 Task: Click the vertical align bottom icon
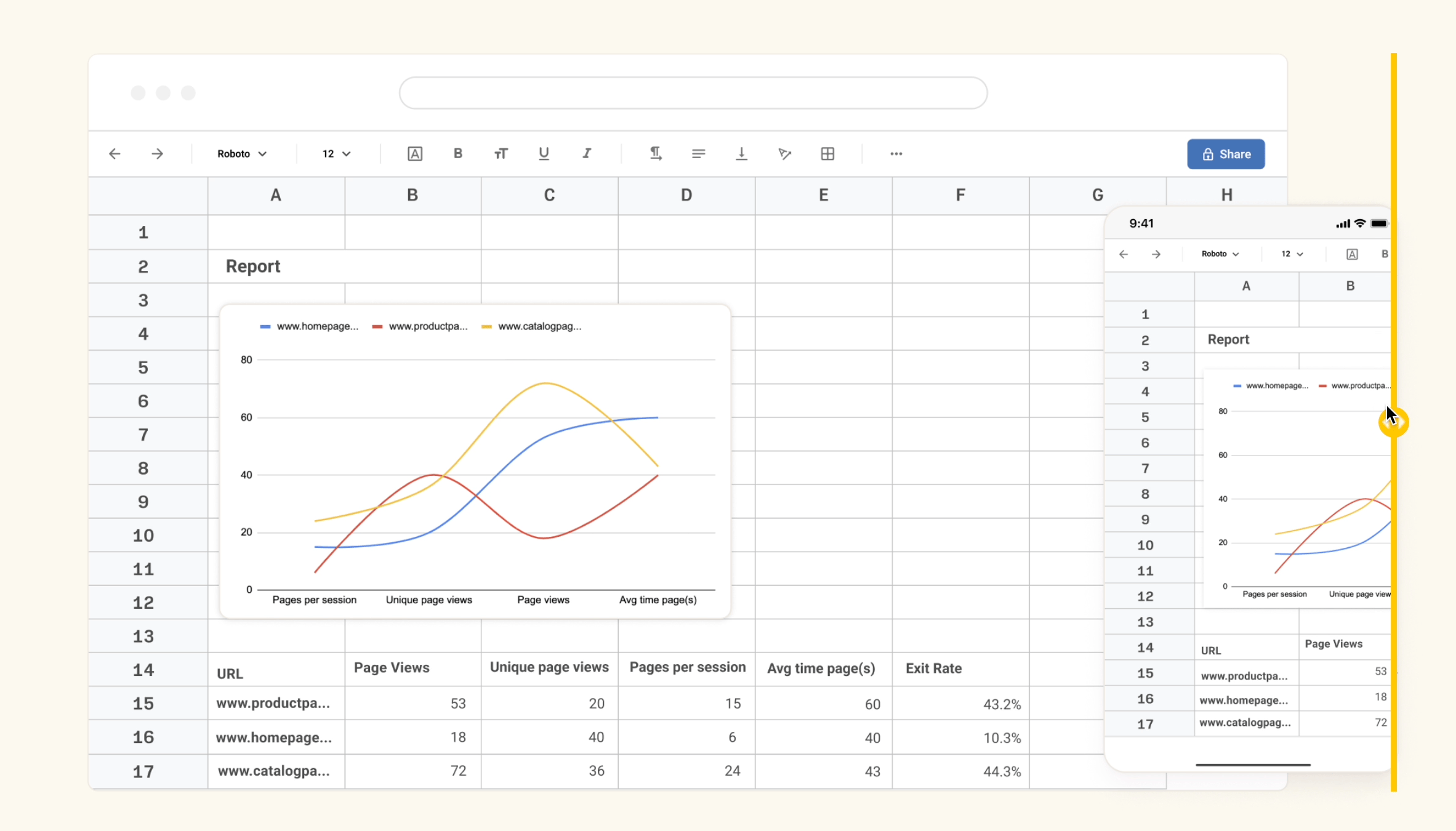(x=741, y=154)
